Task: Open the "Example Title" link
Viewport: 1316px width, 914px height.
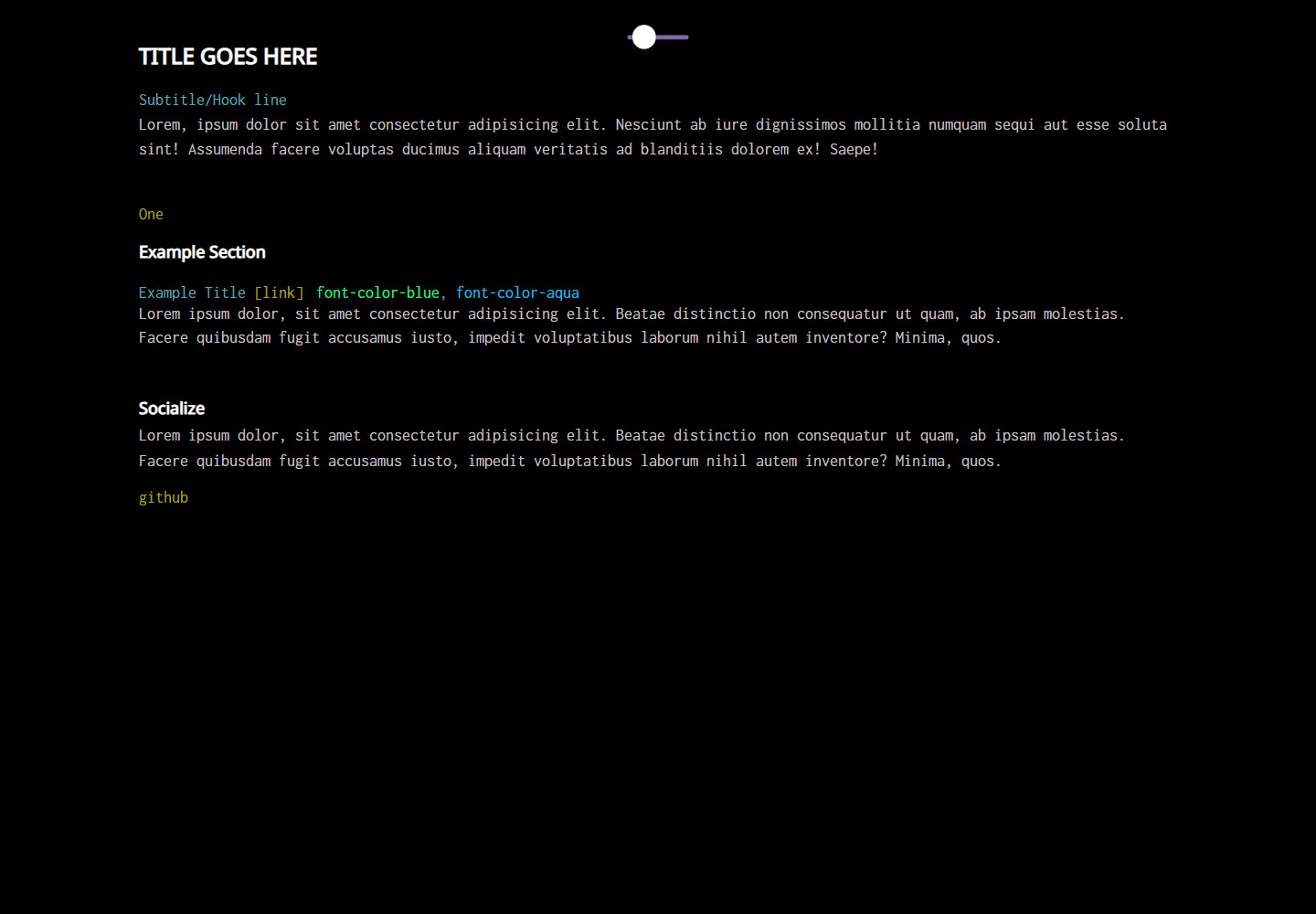Action: point(192,292)
